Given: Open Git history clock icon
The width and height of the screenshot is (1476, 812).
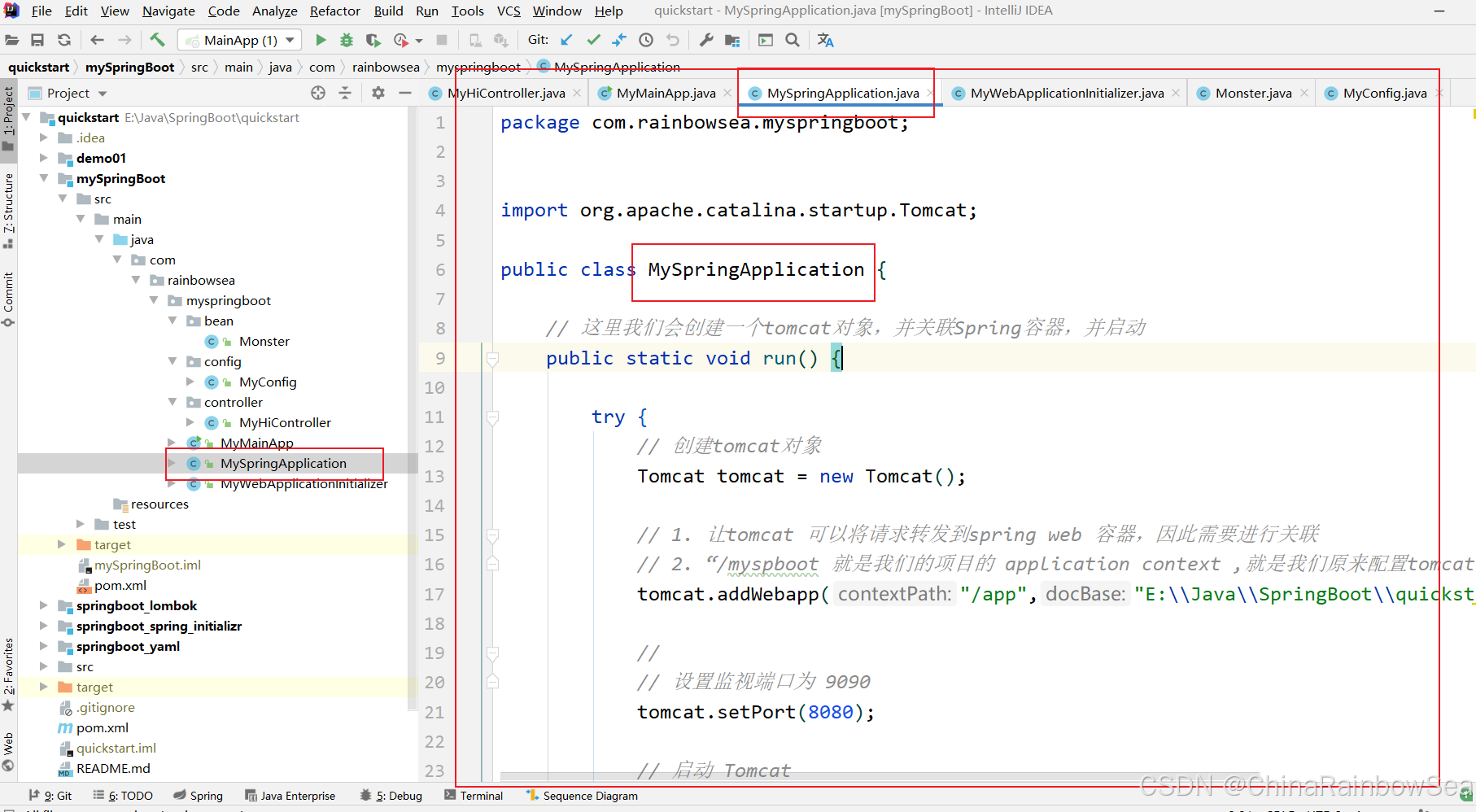Looking at the screenshot, I should click(x=646, y=40).
